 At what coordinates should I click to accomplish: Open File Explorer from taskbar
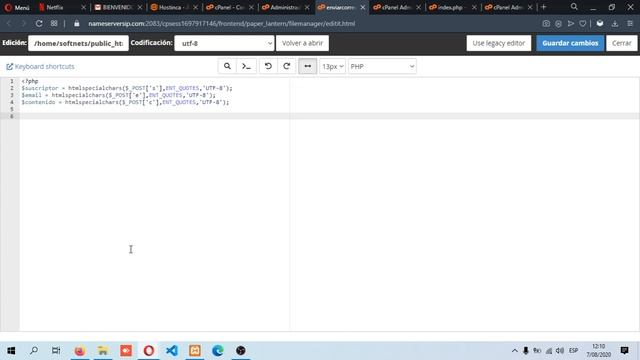tap(103, 351)
